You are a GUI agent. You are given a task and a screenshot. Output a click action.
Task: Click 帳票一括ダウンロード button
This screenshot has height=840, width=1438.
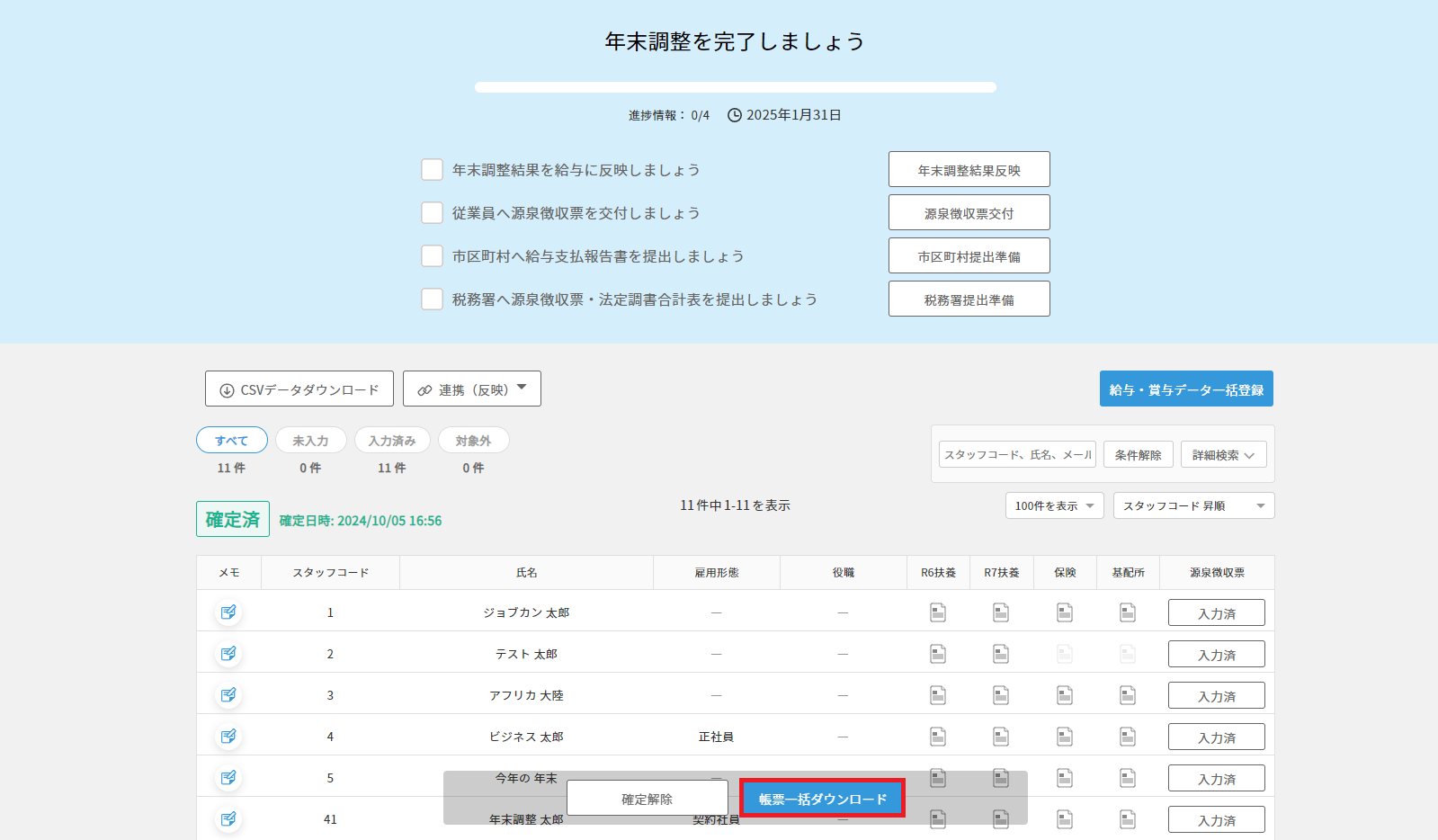click(x=822, y=799)
